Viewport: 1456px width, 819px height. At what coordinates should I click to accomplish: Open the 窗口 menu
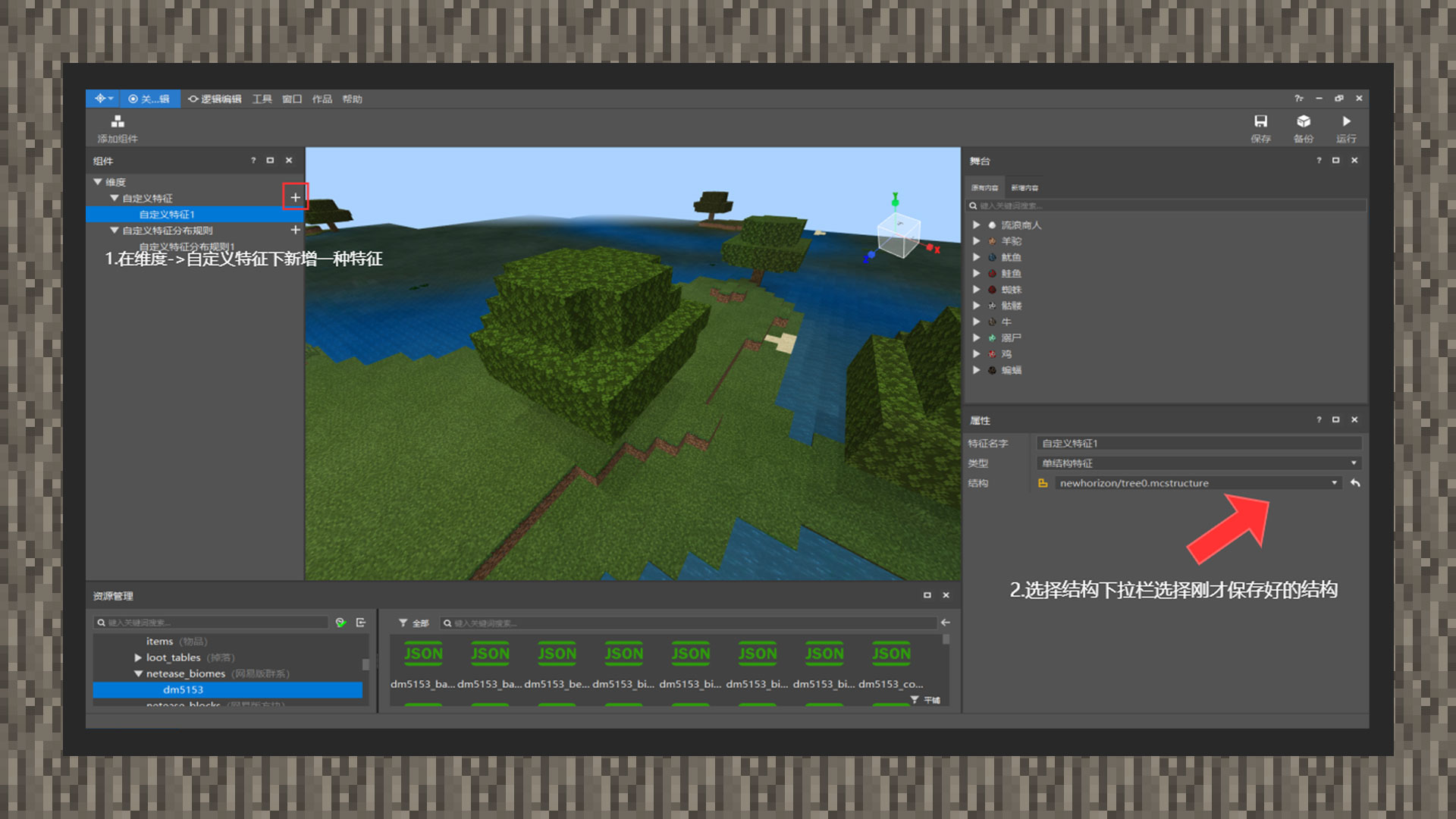(x=292, y=99)
